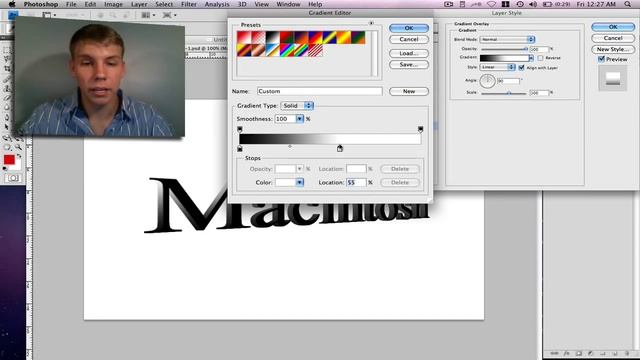Screen dimensions: 640x360
Task: Open the Image menu
Action: point(113,4)
